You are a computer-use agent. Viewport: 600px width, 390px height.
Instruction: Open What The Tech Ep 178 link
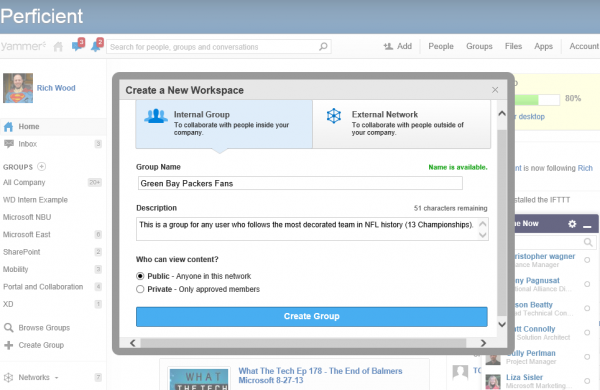coord(320,375)
